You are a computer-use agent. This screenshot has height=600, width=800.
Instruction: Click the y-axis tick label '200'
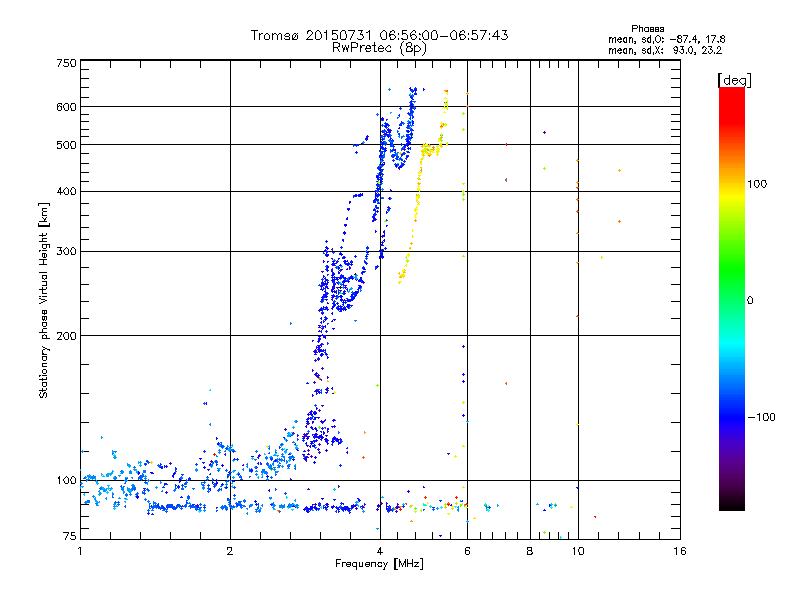tap(67, 336)
